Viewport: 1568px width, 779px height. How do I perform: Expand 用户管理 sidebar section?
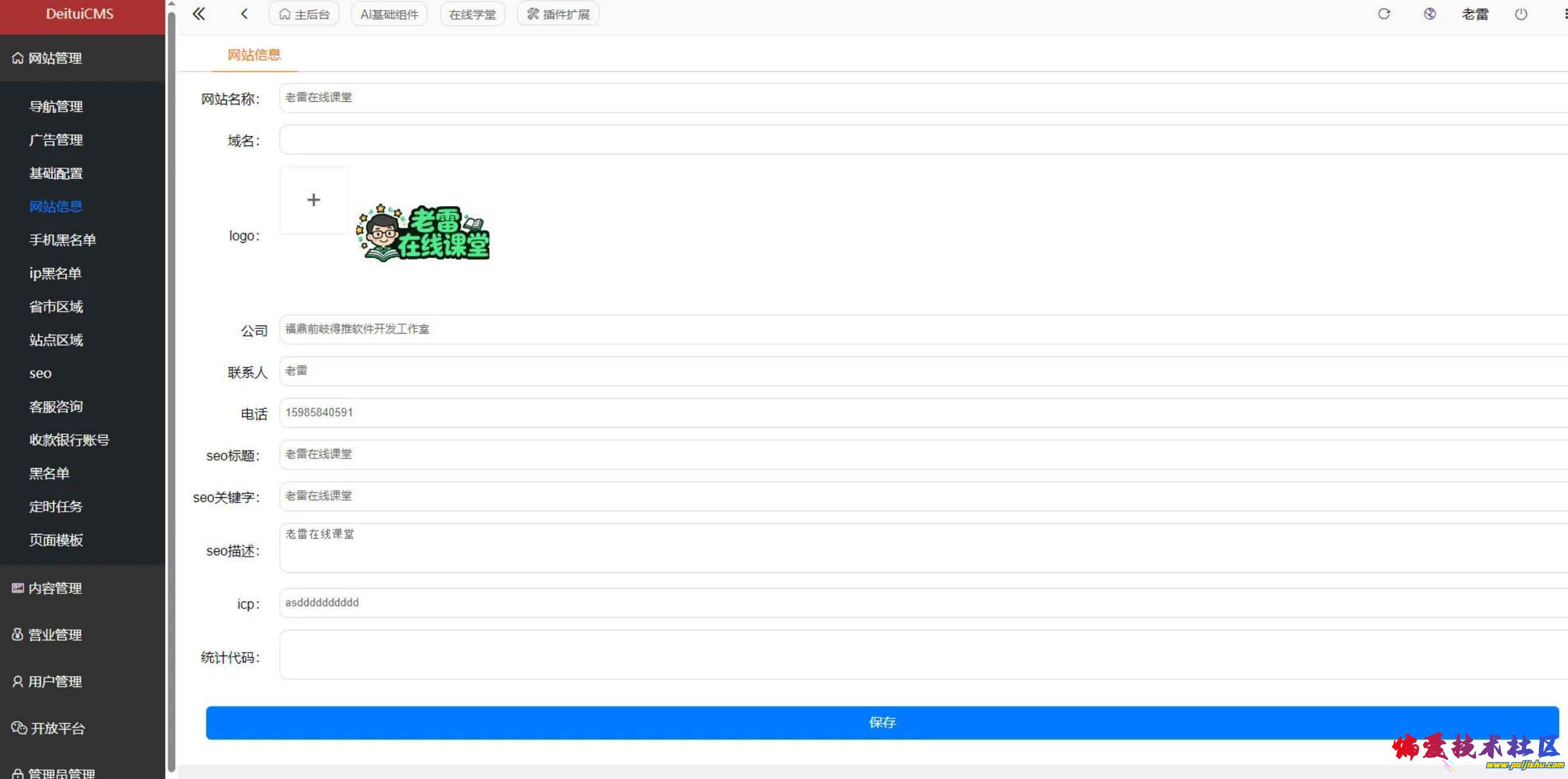tap(55, 681)
